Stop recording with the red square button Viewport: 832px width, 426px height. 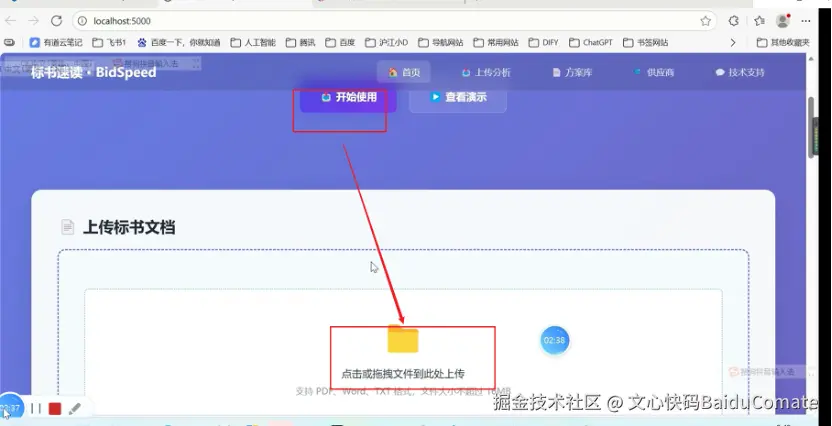tap(55, 408)
